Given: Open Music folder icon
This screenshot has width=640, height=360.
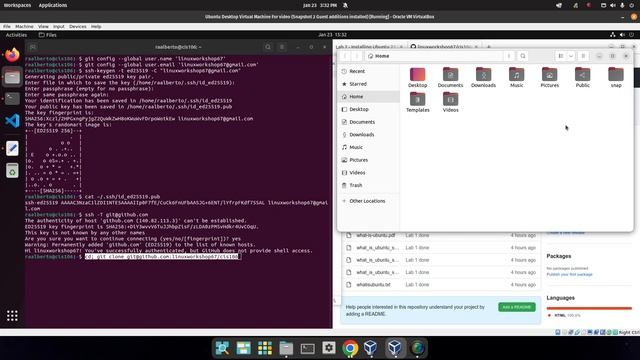Looking at the screenshot, I should [516, 75].
